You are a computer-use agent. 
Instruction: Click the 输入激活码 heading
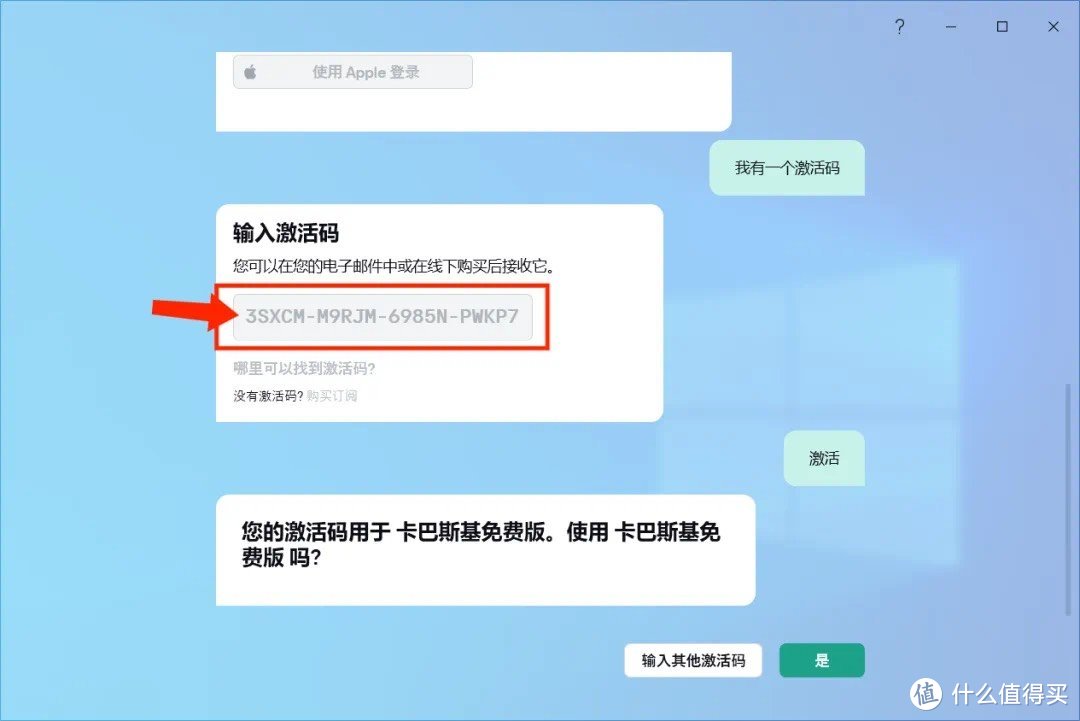click(x=286, y=234)
